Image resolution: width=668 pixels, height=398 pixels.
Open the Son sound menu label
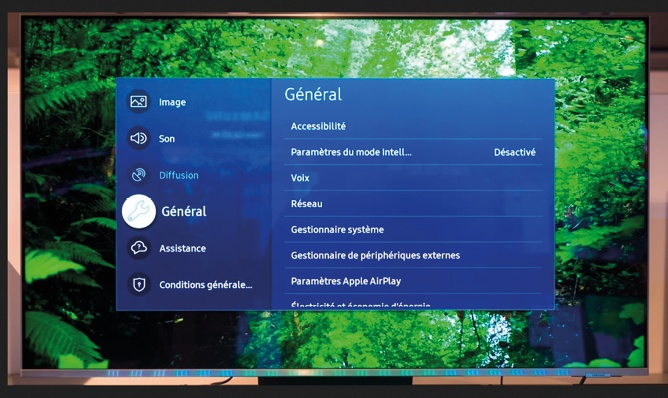167,138
